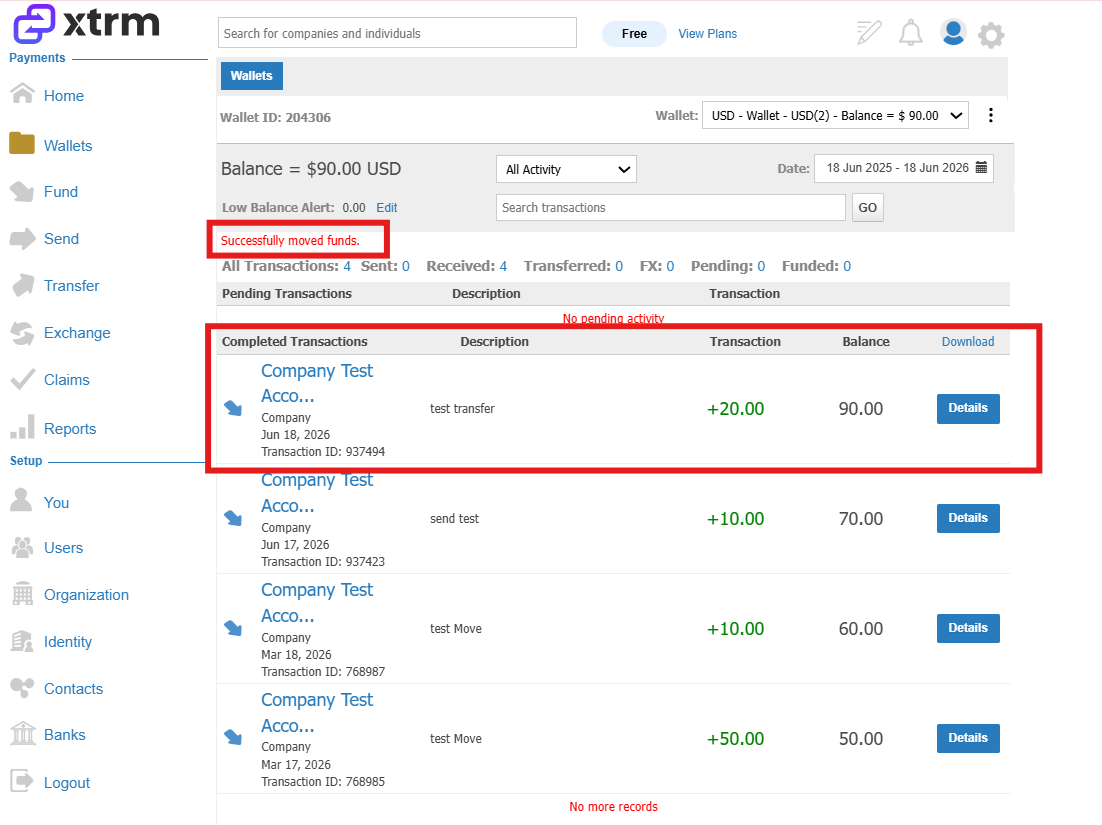Open the wallet three-dot options menu
1102x825 pixels.
pyautogui.click(x=990, y=115)
